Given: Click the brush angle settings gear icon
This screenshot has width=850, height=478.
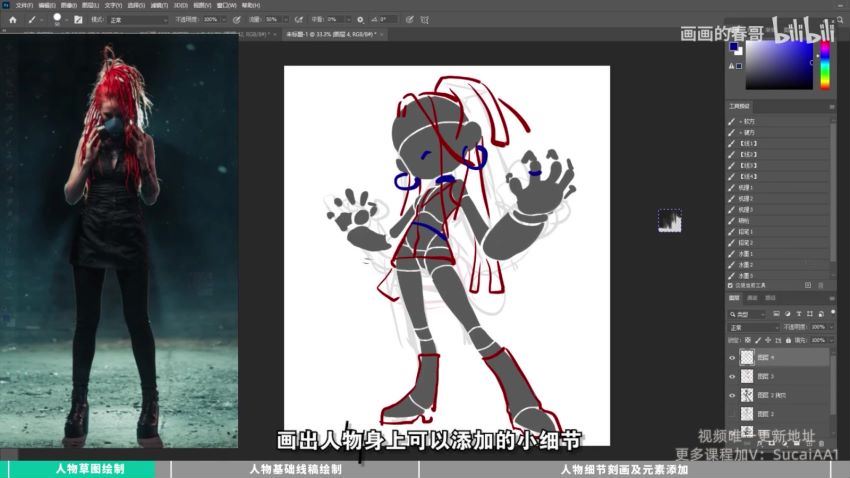Looking at the screenshot, I should (360, 19).
